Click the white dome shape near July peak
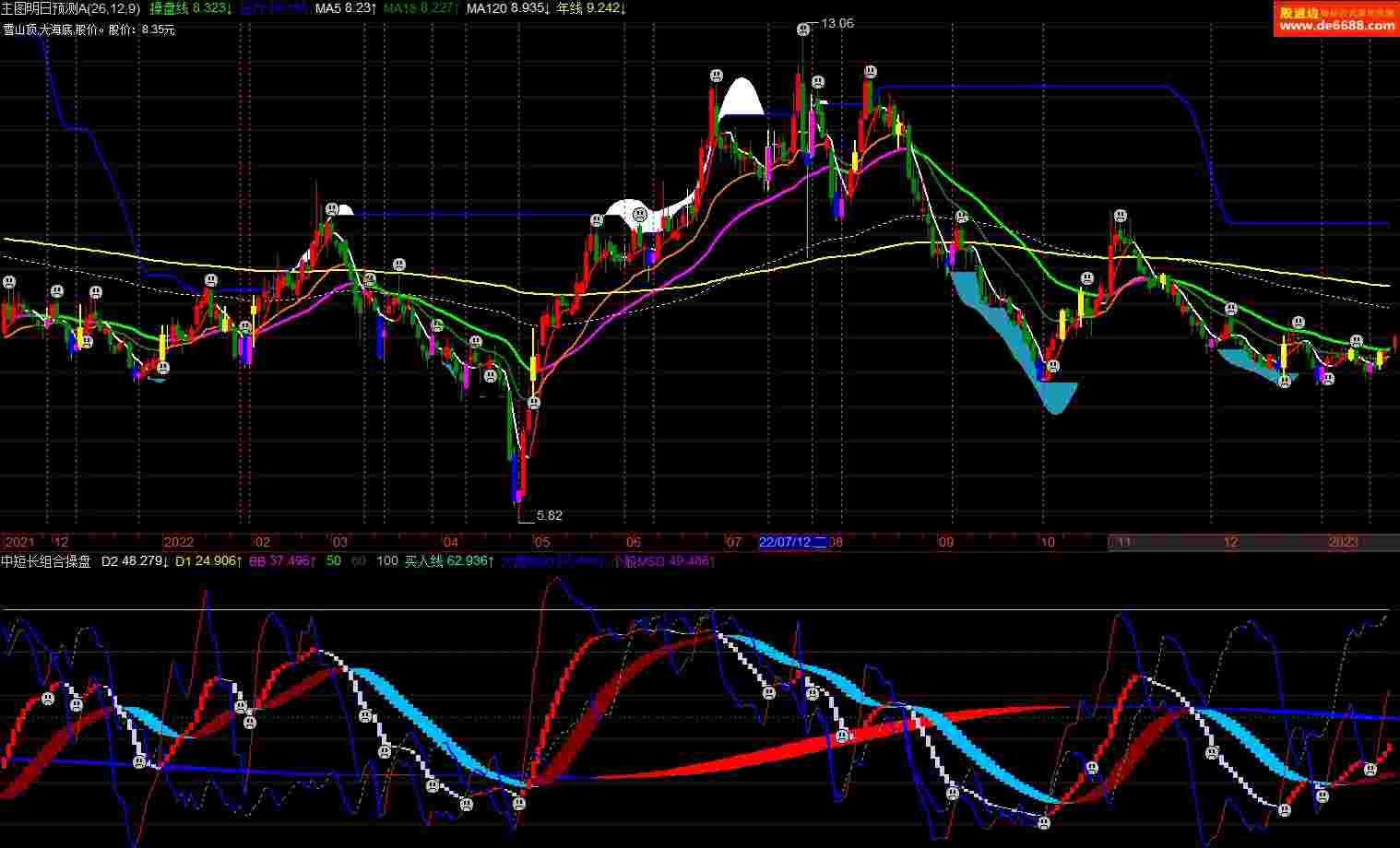1400x848 pixels. pos(742,99)
